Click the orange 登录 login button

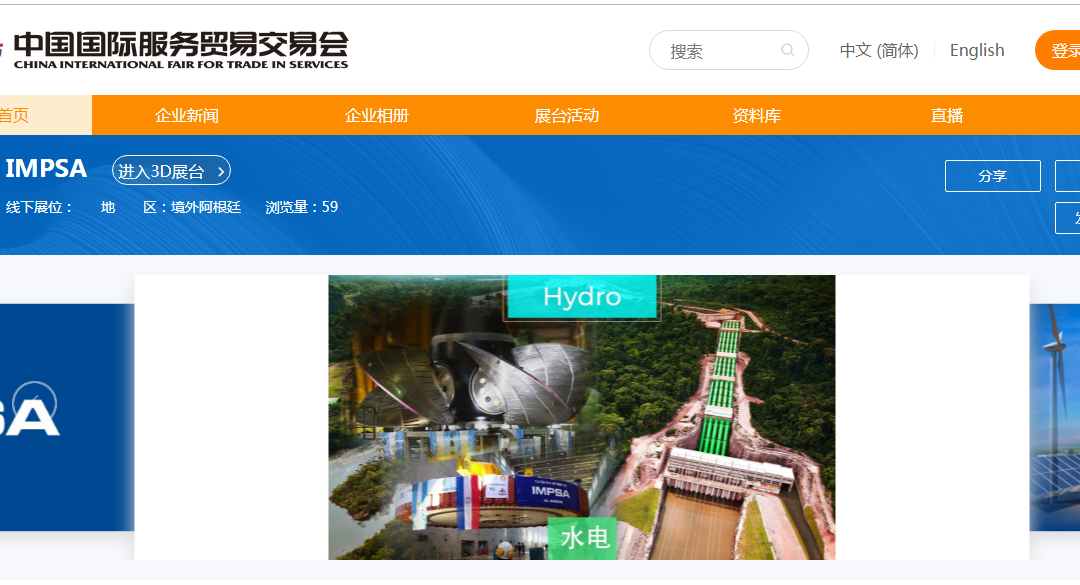tap(1058, 50)
